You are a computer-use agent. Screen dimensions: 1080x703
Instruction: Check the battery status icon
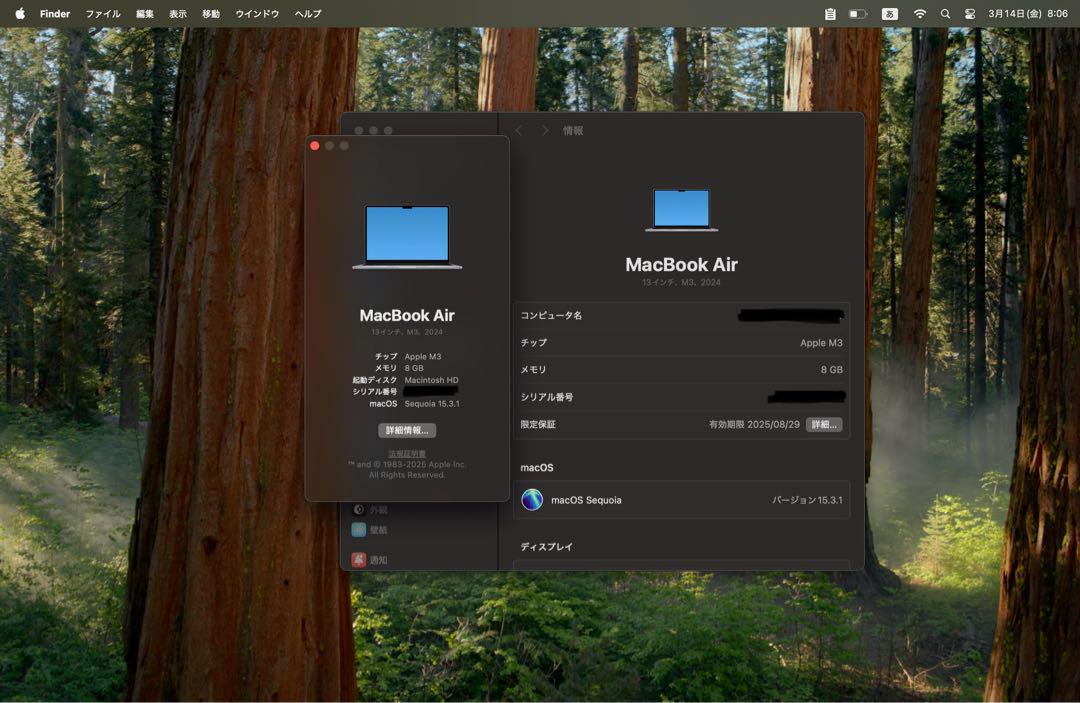click(858, 14)
